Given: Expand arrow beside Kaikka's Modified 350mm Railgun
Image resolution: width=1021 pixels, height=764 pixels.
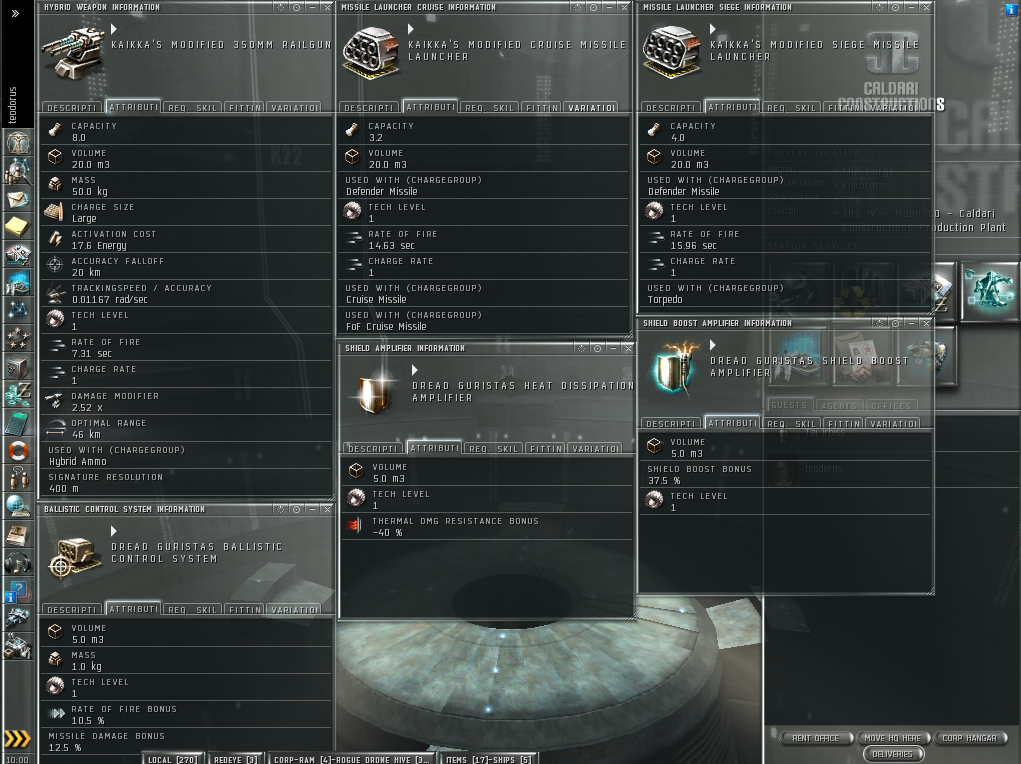Looking at the screenshot, I should (114, 29).
